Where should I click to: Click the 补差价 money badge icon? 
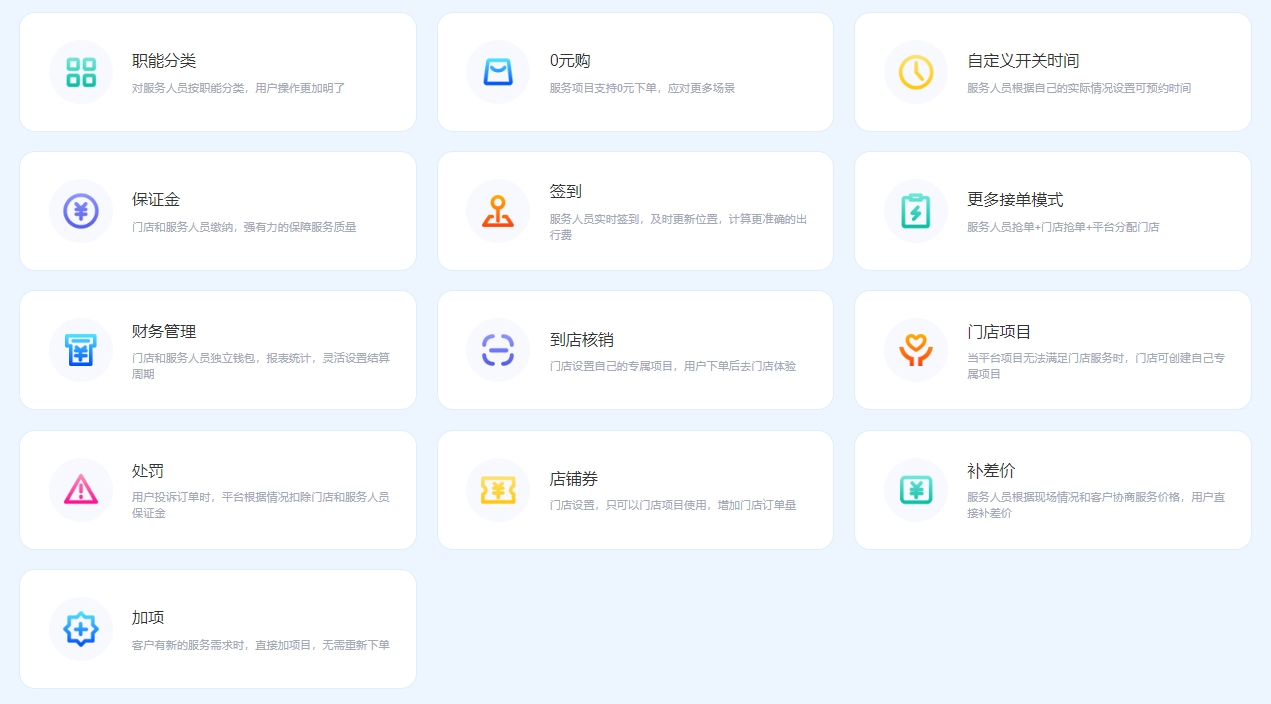tap(915, 490)
